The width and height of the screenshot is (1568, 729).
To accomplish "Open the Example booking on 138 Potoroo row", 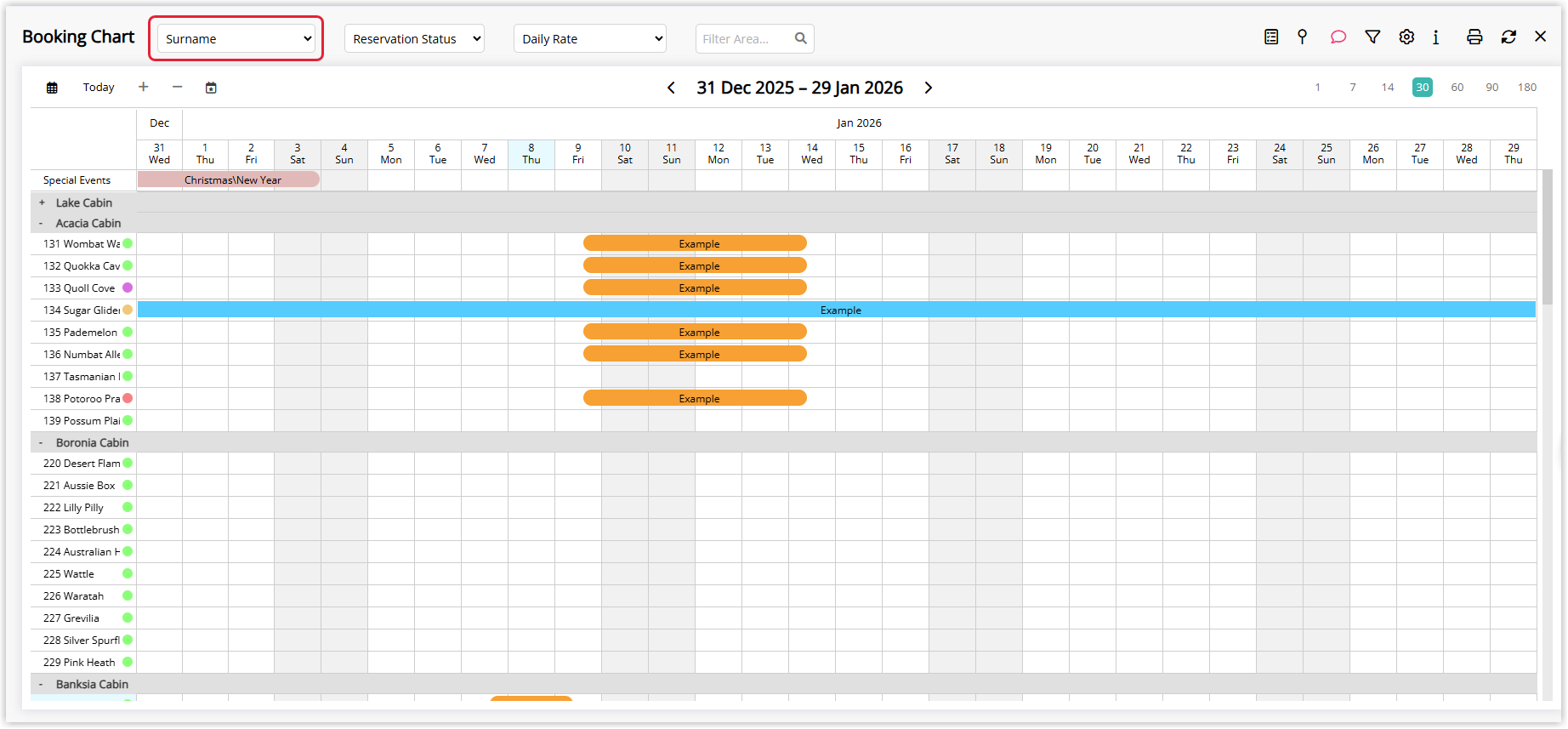I will [695, 398].
